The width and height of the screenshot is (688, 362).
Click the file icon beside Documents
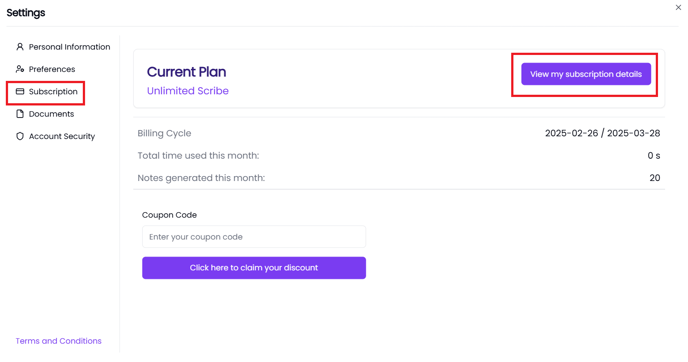pyautogui.click(x=20, y=114)
